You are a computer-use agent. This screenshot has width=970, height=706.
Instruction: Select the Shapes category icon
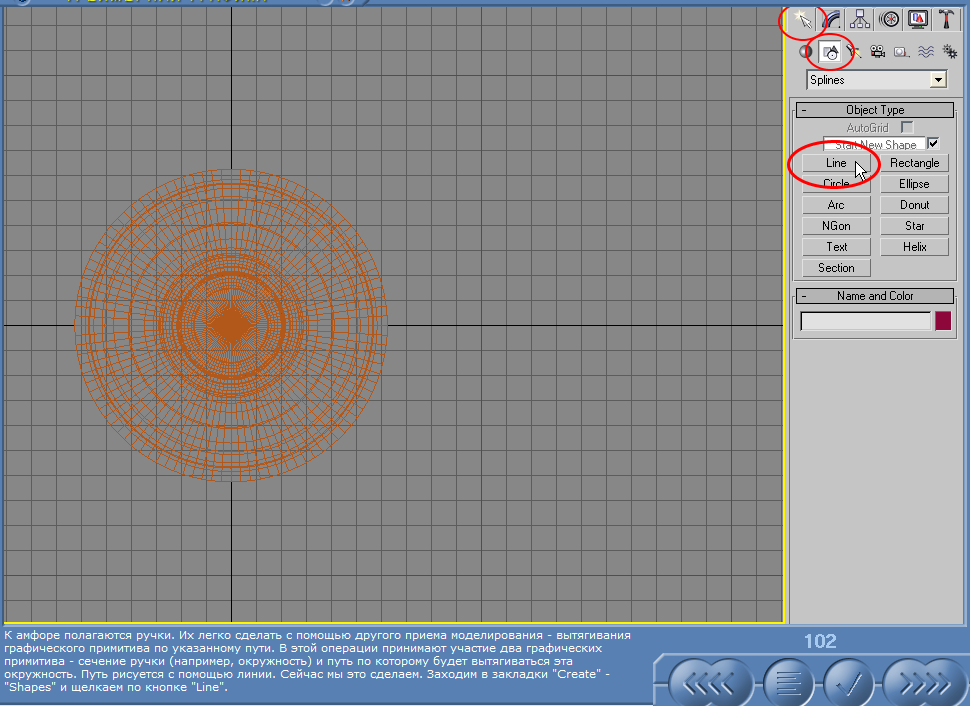click(830, 52)
